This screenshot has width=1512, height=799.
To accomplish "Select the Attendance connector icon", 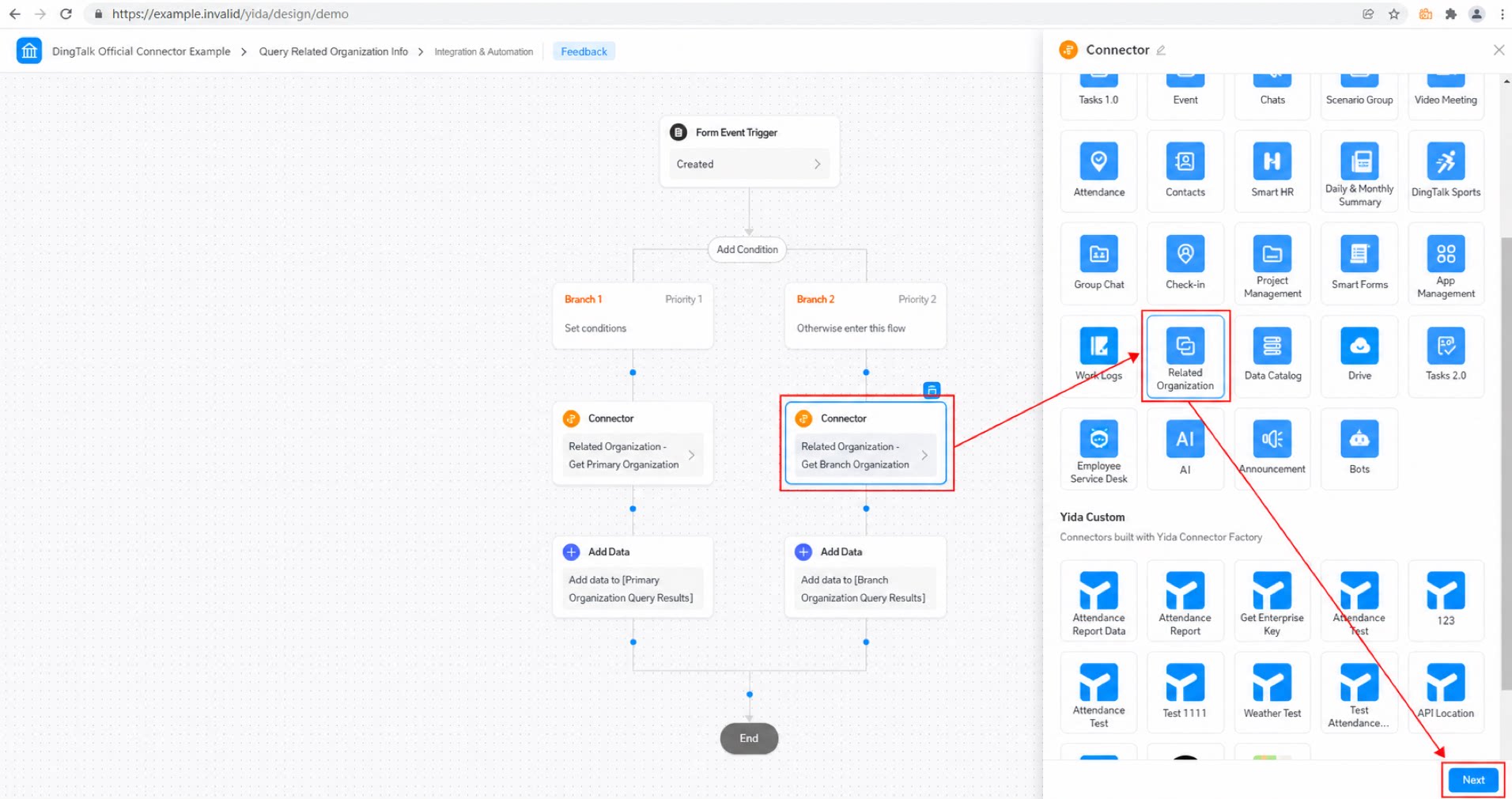I will click(x=1098, y=161).
